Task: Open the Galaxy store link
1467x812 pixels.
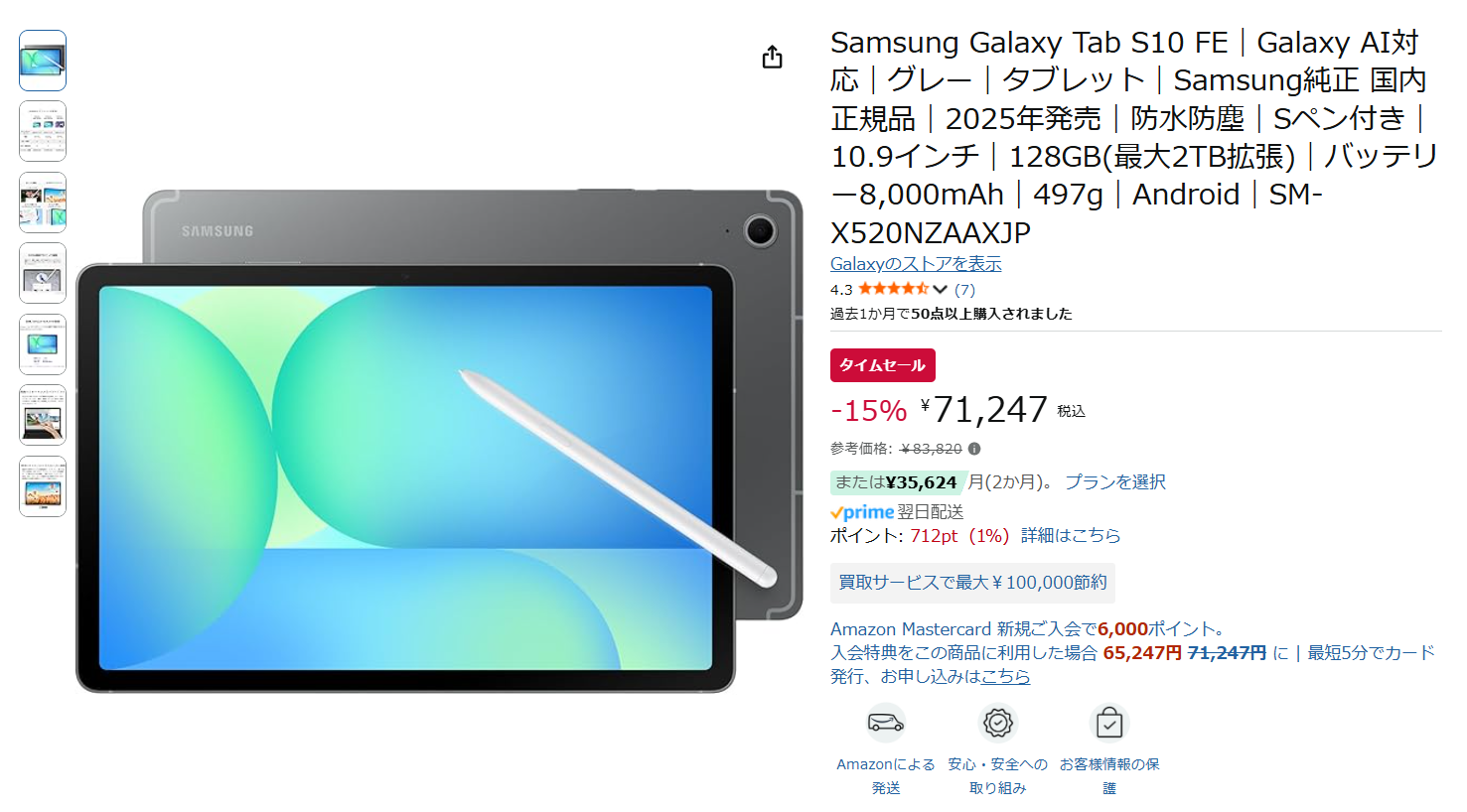Action: (916, 264)
